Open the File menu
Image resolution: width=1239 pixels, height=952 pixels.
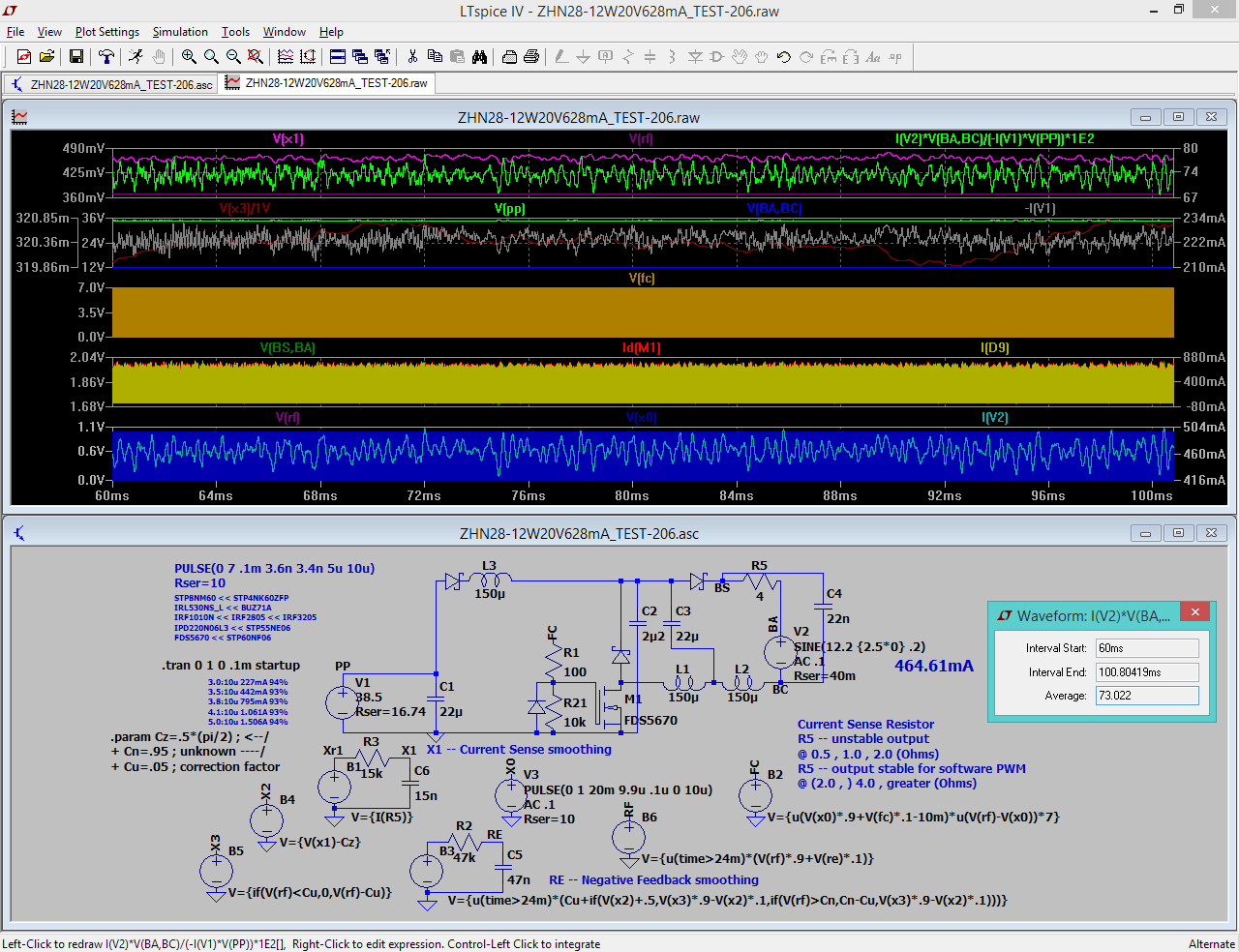pyautogui.click(x=15, y=32)
